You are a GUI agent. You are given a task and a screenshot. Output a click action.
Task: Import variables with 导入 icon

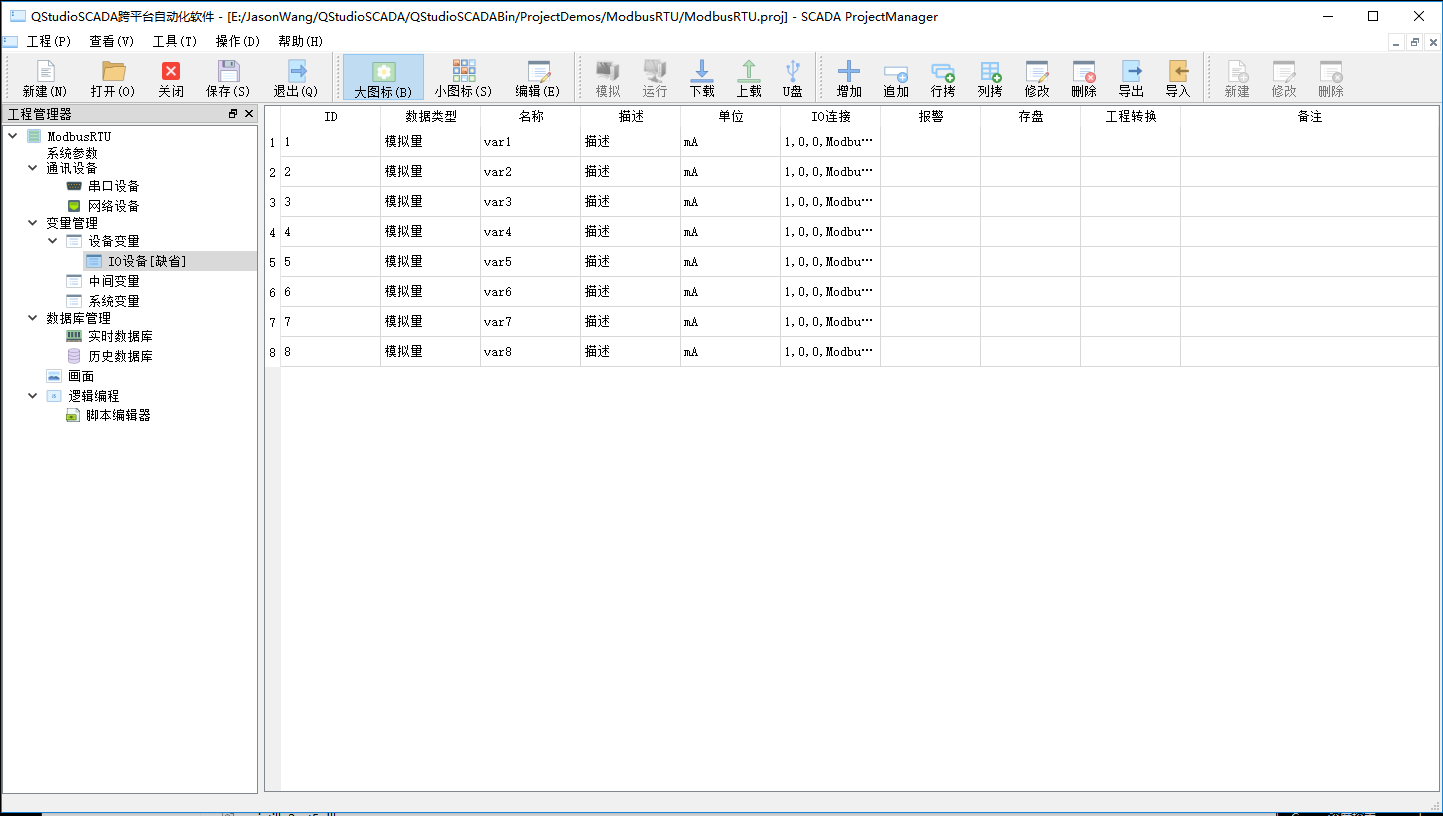pyautogui.click(x=1179, y=77)
